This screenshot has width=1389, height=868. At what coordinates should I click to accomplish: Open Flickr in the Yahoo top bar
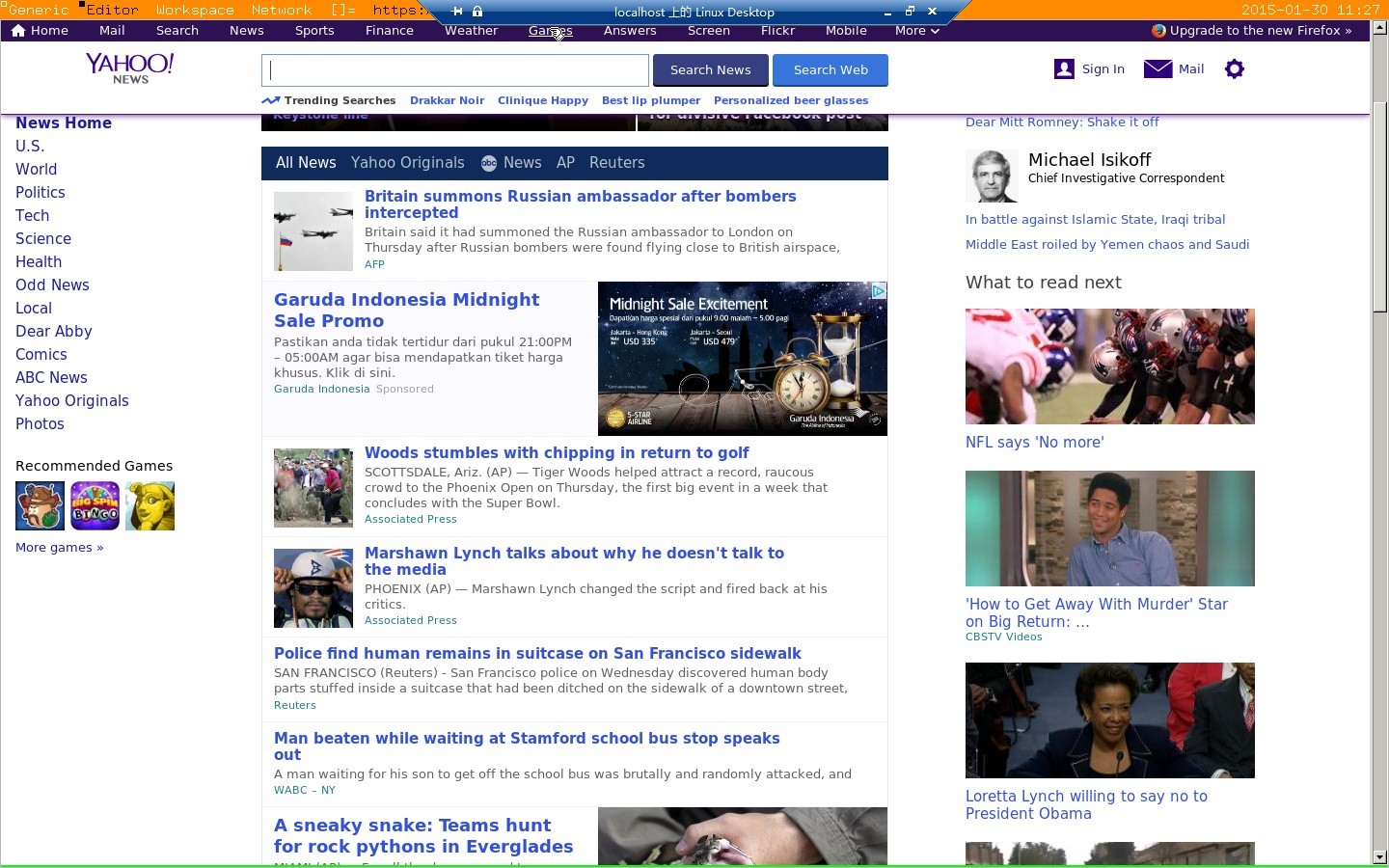point(777,31)
